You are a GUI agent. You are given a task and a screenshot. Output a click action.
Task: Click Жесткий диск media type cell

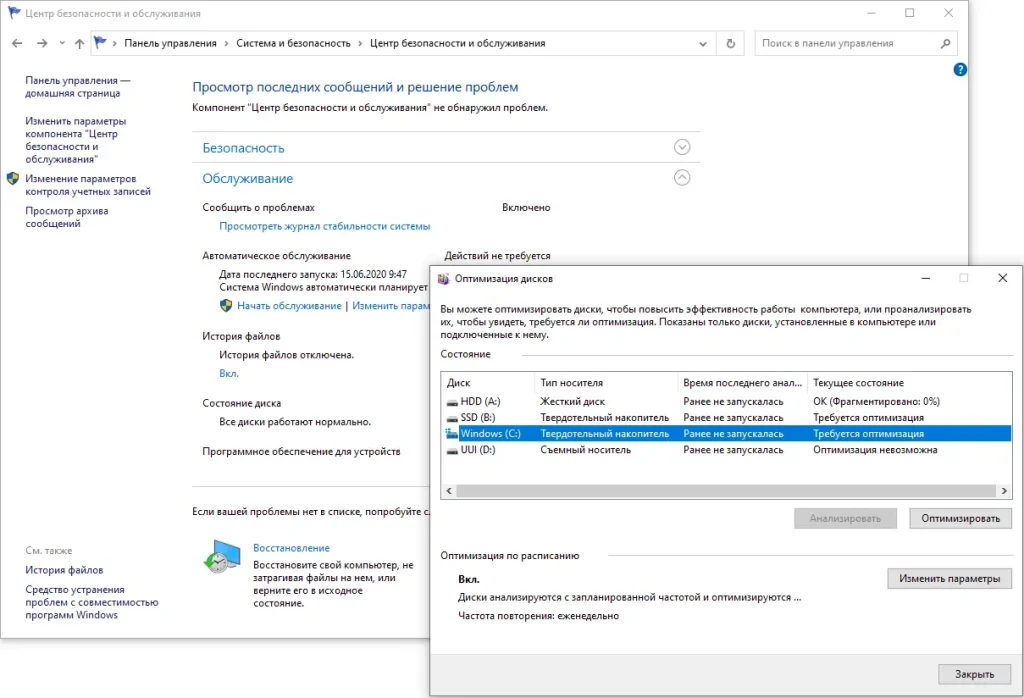(x=573, y=402)
